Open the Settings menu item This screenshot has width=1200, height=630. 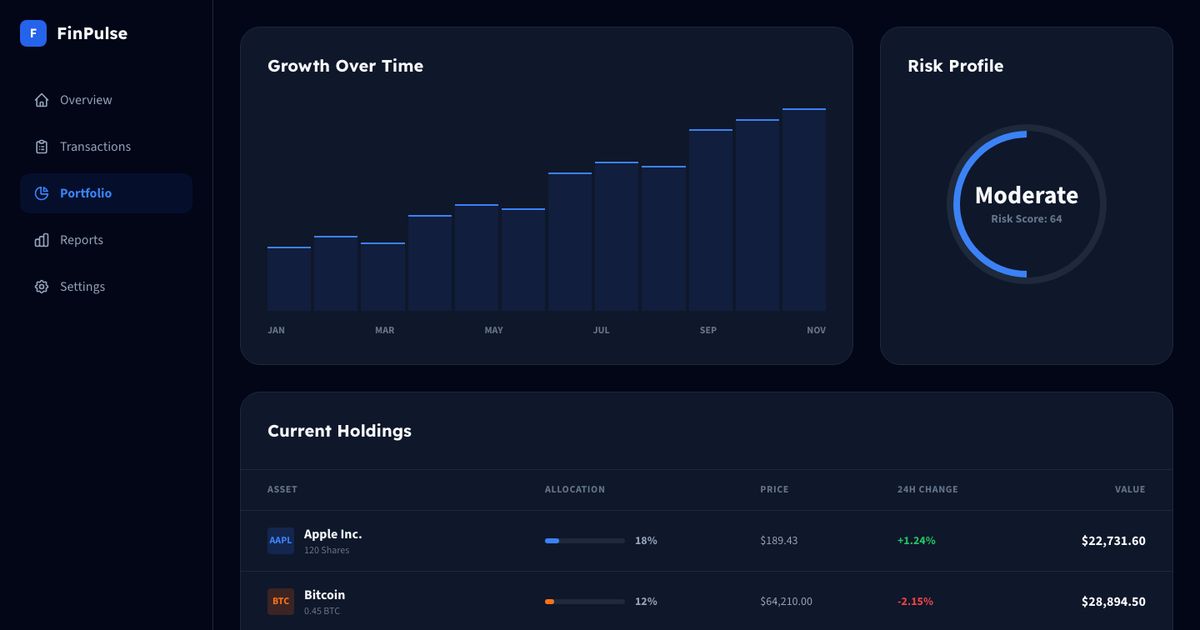(106, 287)
